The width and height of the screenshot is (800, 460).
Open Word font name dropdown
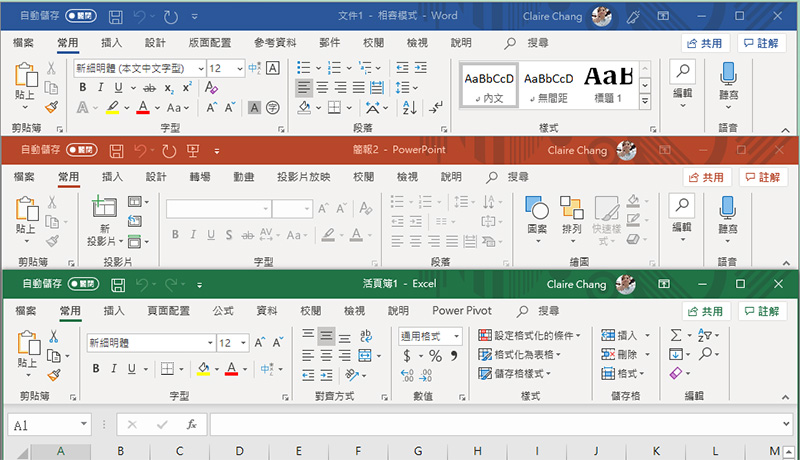tap(201, 68)
